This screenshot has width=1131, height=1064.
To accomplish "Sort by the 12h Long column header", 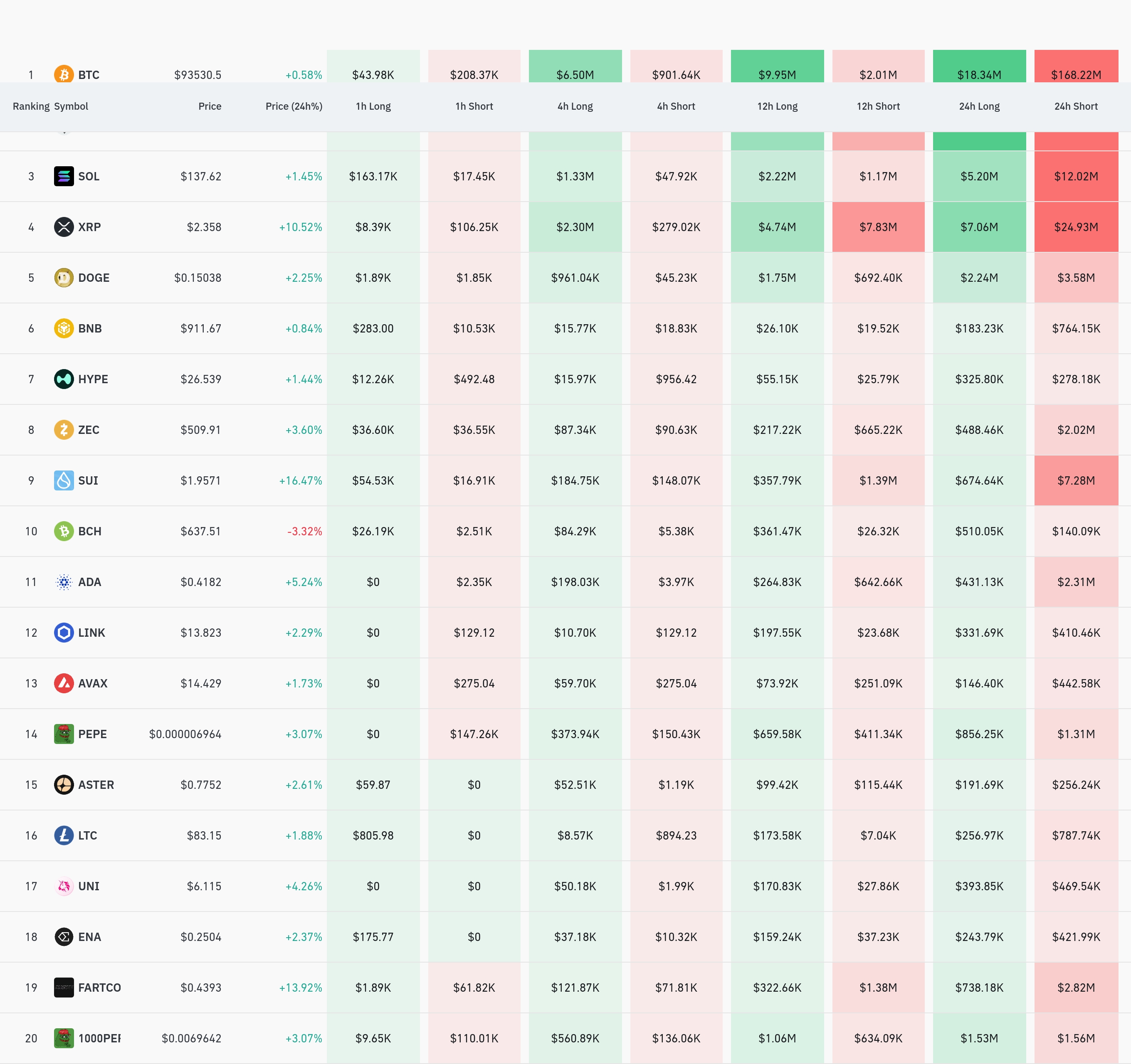I will coord(777,106).
